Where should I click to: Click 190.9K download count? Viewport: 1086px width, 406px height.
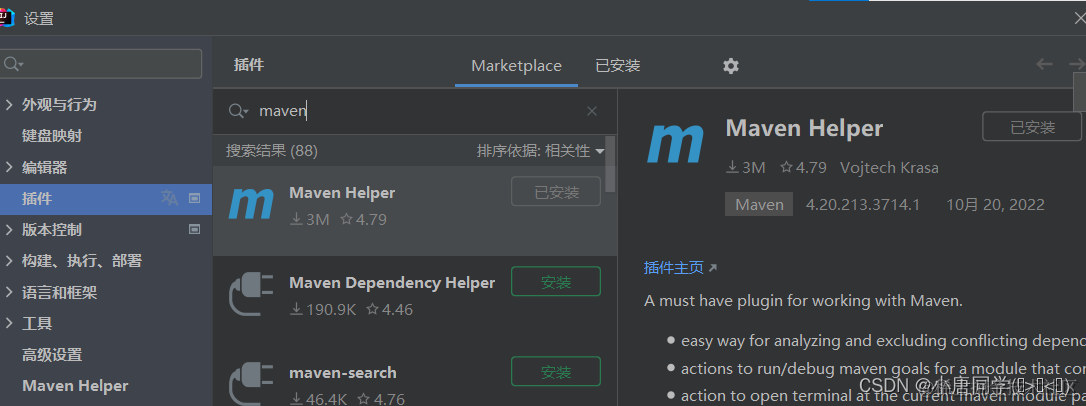[322, 310]
